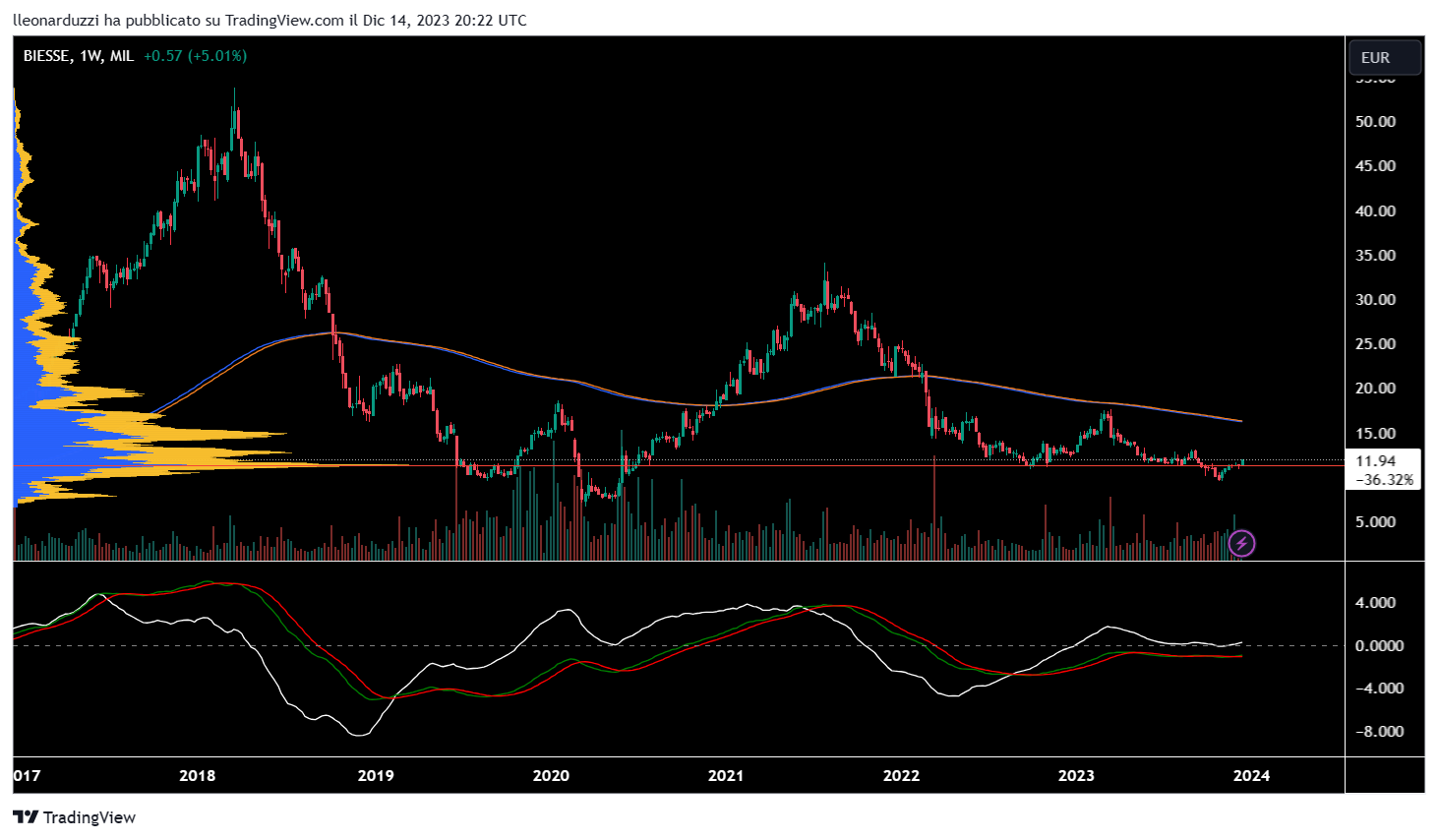Image resolution: width=1438 pixels, height=840 pixels.
Task: Click the 30.00 price axis label
Action: point(1375,299)
